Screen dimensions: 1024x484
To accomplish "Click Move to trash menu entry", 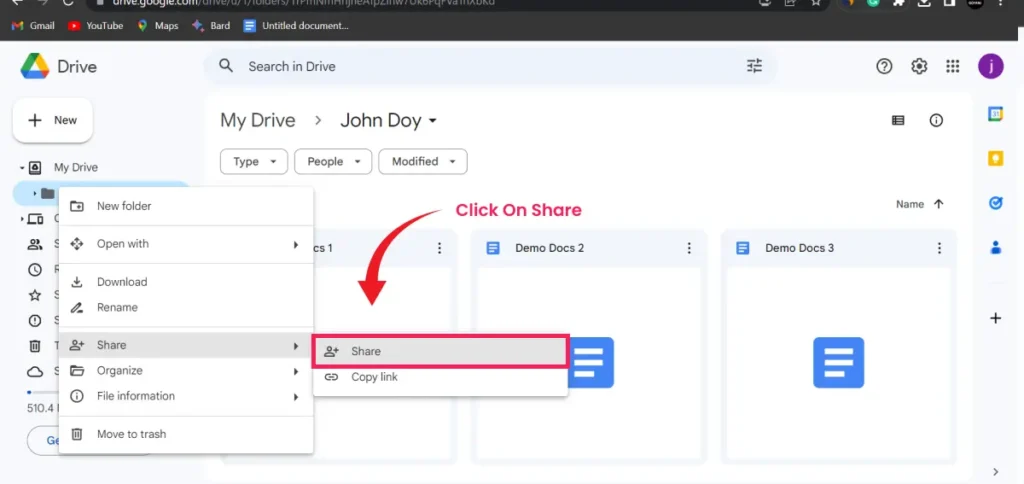I will click(x=131, y=434).
